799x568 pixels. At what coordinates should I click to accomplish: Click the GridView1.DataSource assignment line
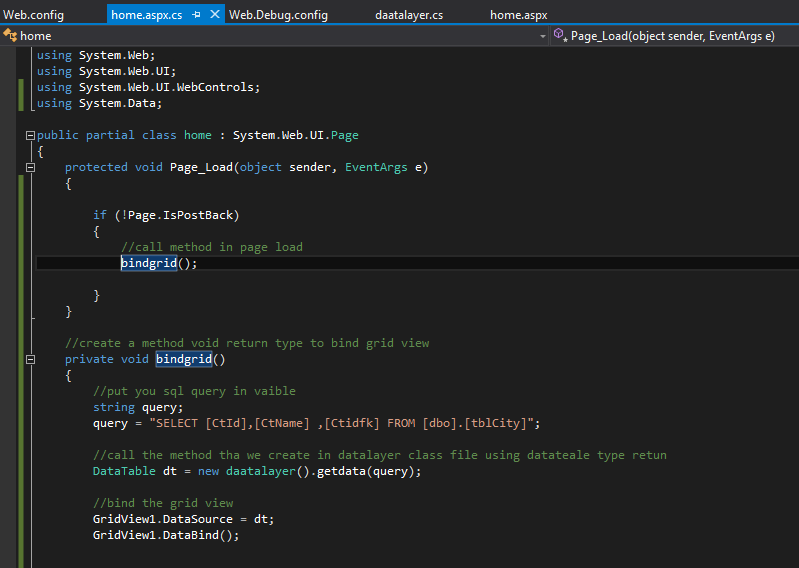[x=182, y=519]
